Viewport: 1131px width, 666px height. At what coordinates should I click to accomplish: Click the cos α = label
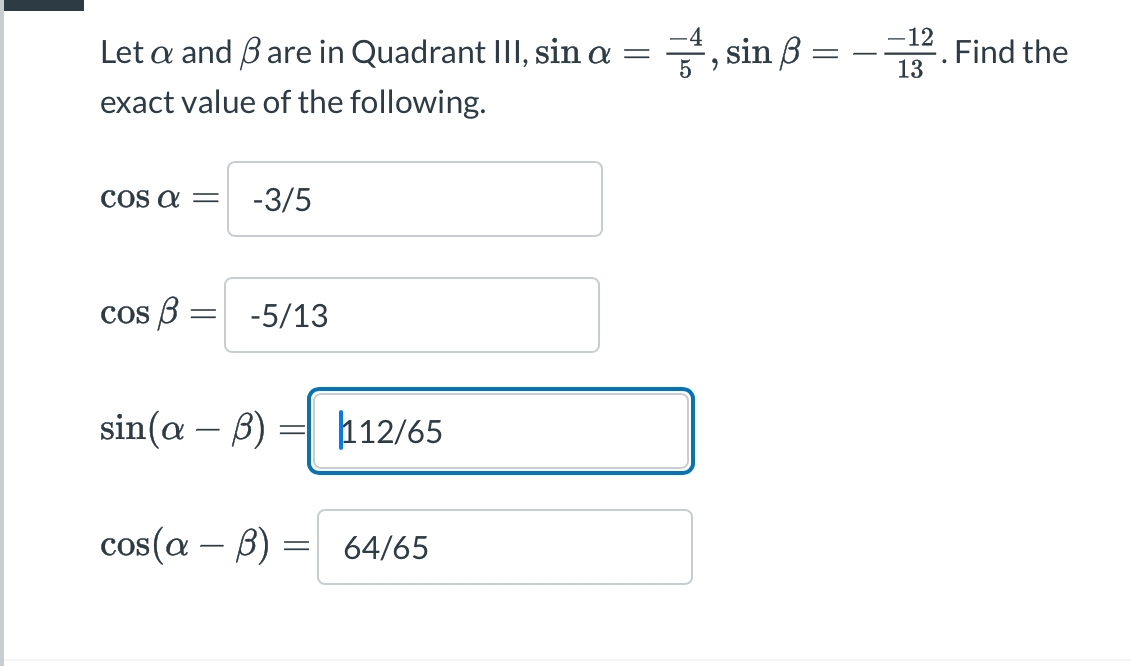pyautogui.click(x=158, y=198)
